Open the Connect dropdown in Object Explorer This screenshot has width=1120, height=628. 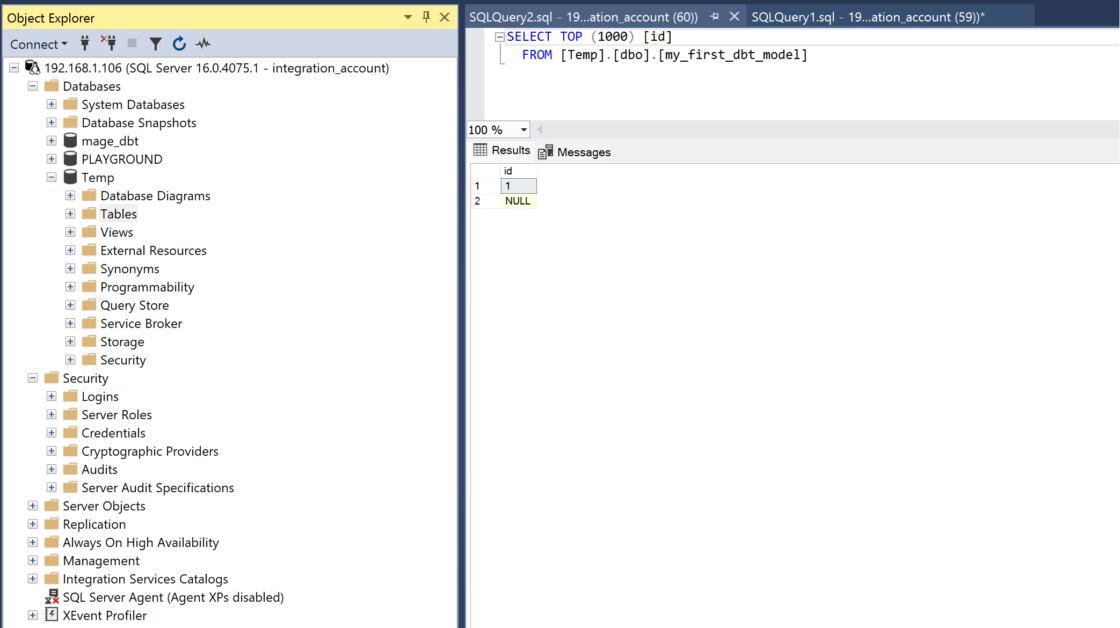click(39, 44)
